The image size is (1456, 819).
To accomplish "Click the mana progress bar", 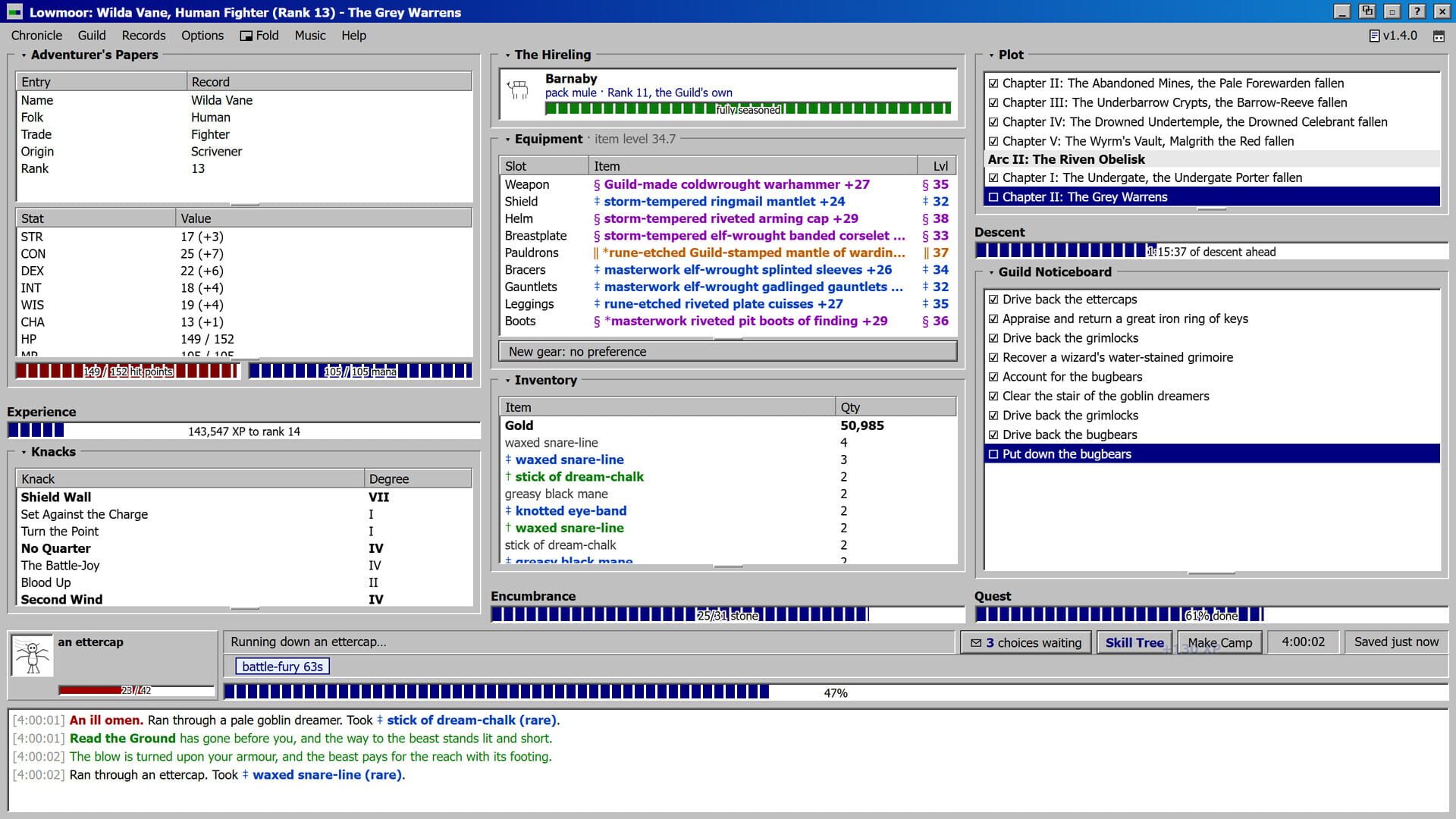I will click(x=360, y=371).
